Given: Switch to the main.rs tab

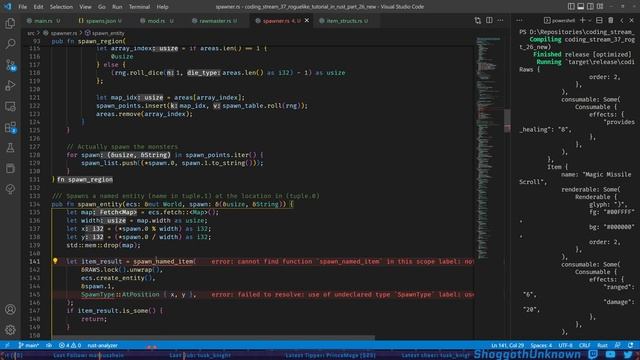Looking at the screenshot, I should click(43, 20).
